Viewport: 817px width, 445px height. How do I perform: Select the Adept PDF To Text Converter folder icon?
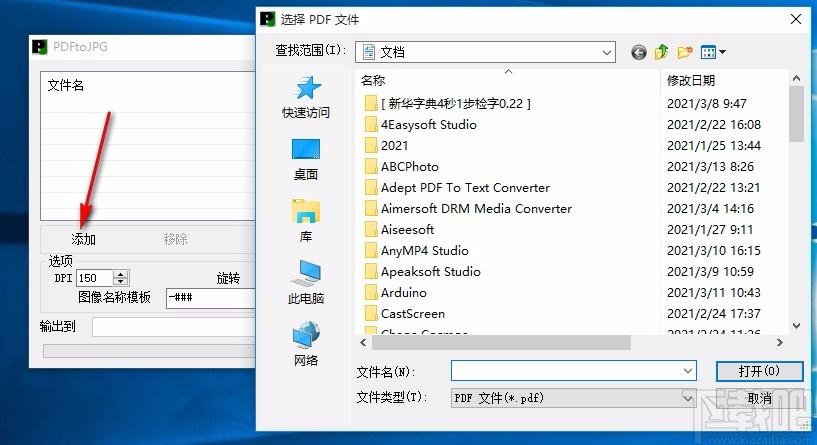tap(371, 188)
